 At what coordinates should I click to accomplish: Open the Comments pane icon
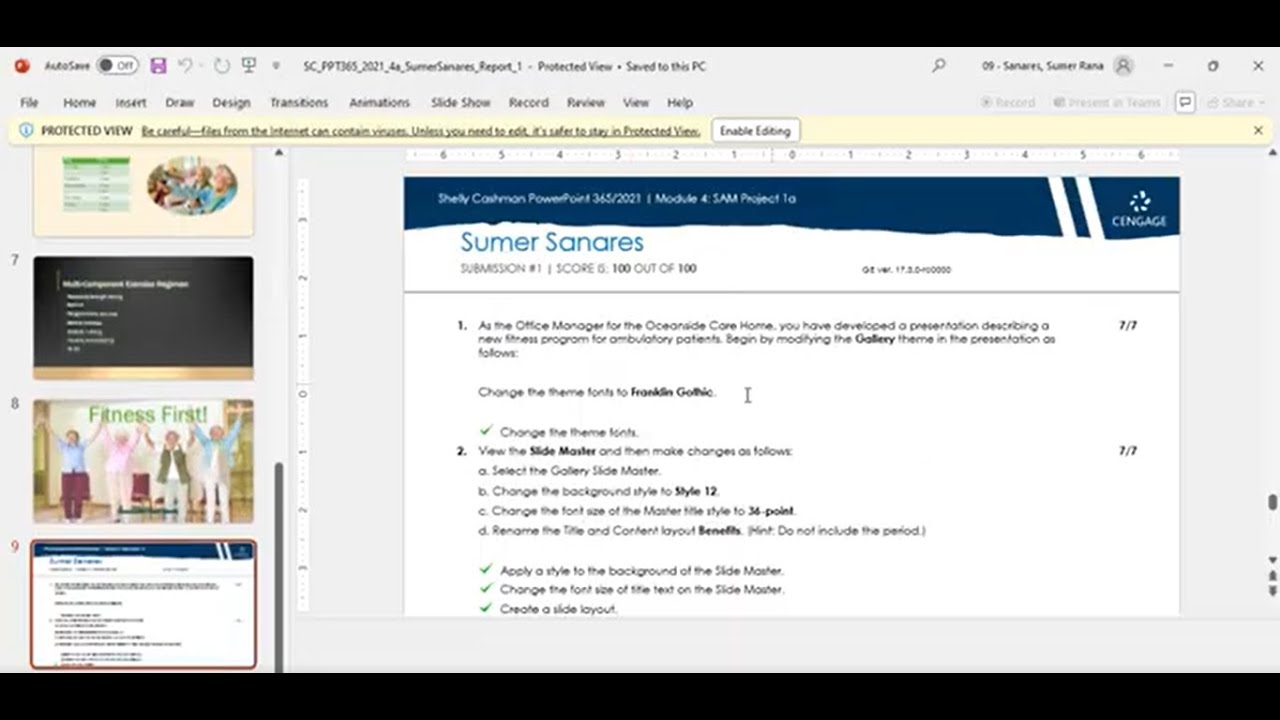coord(1185,103)
